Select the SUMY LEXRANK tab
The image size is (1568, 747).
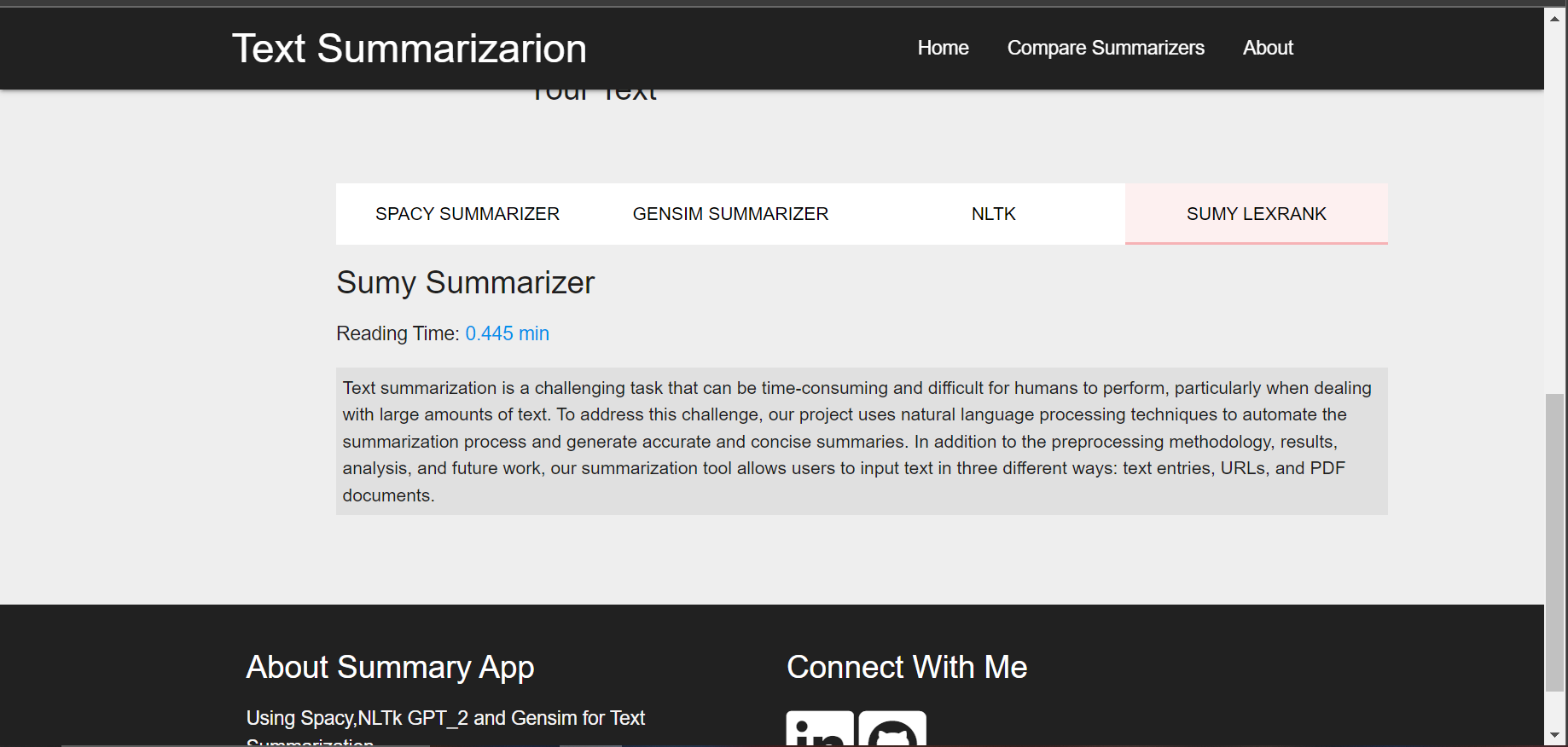(1257, 214)
